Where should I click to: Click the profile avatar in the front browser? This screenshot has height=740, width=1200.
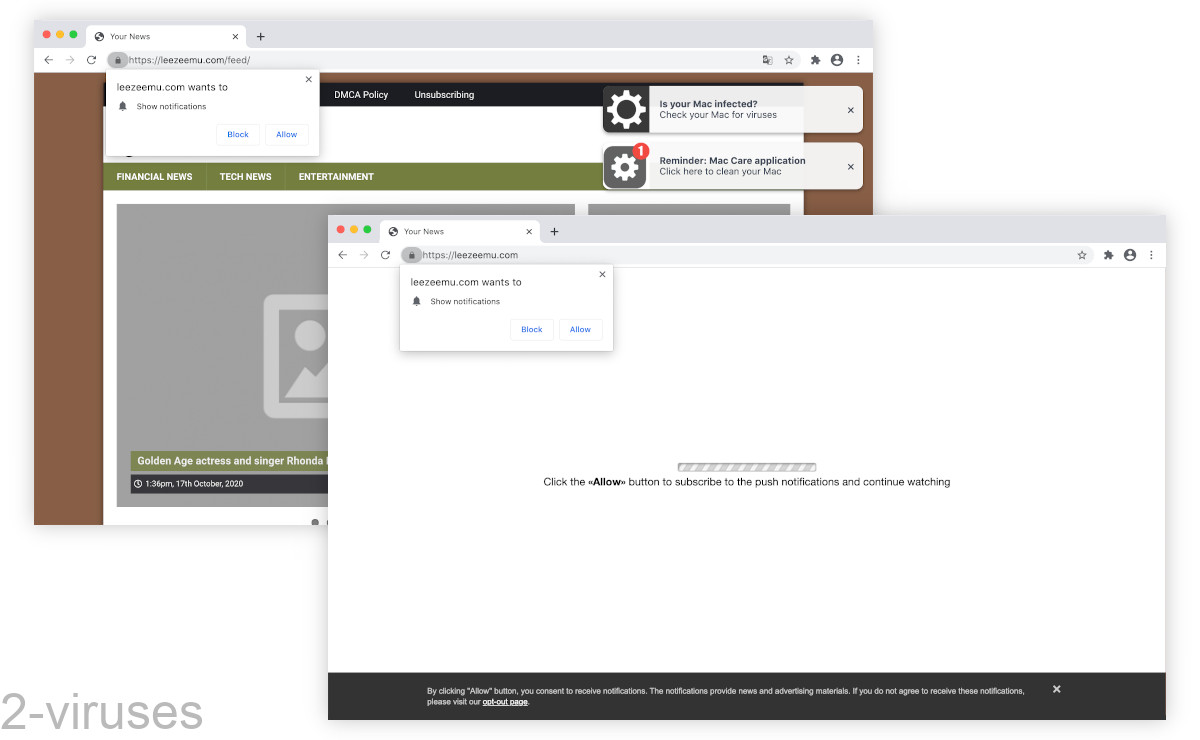coord(1130,255)
